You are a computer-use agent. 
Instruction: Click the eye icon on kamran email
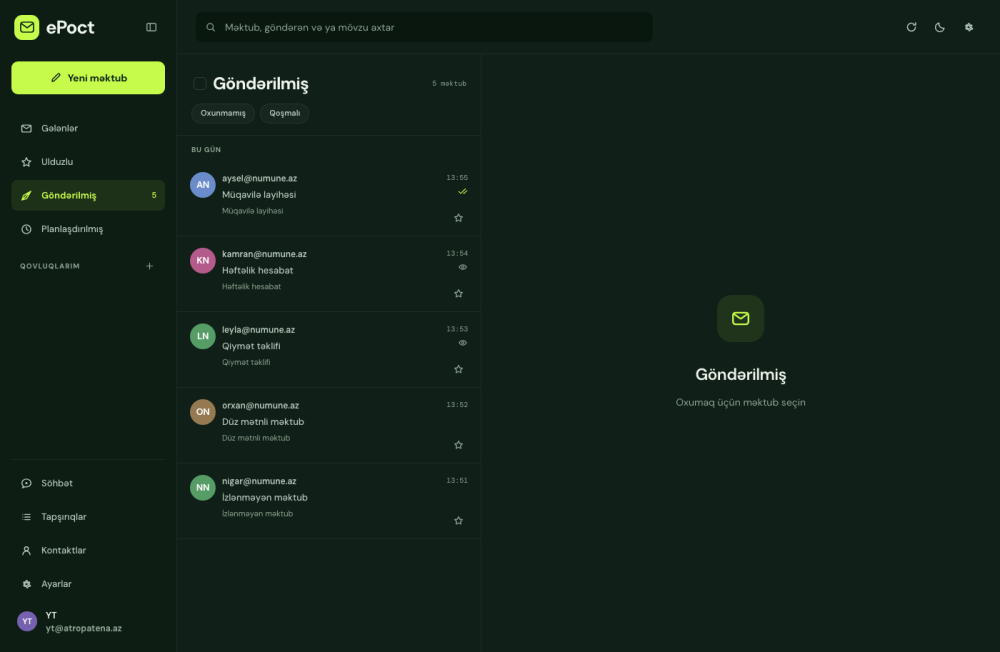point(463,267)
